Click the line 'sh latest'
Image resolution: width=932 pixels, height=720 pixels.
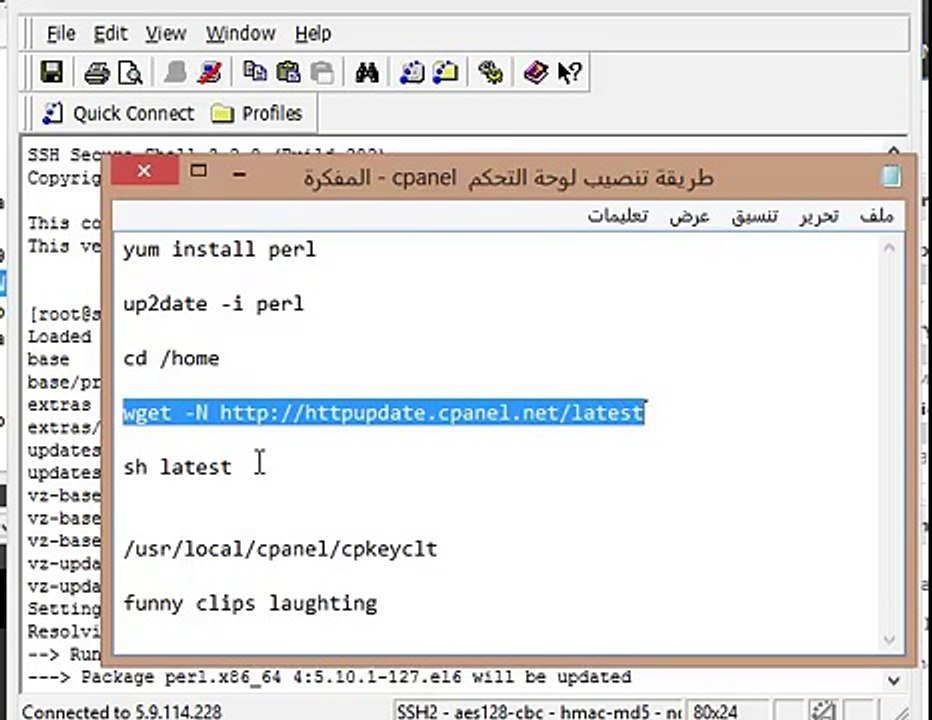tap(177, 467)
